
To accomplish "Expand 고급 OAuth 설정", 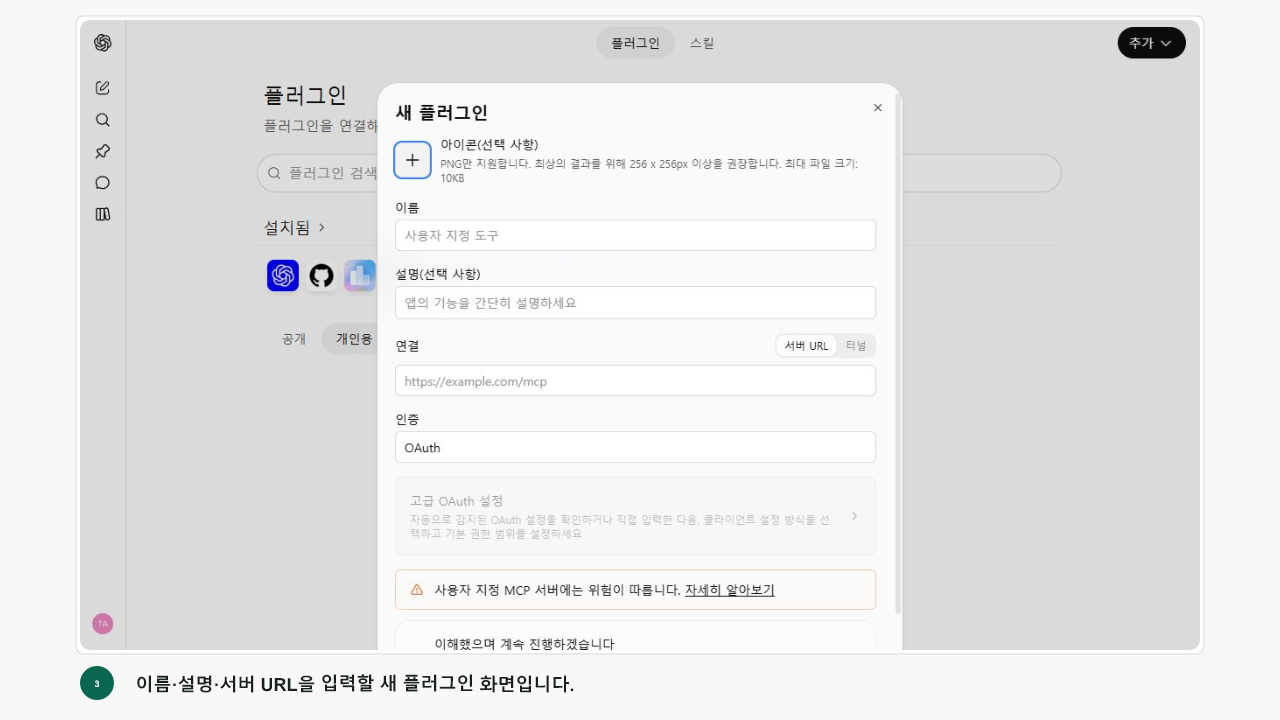I will [635, 516].
